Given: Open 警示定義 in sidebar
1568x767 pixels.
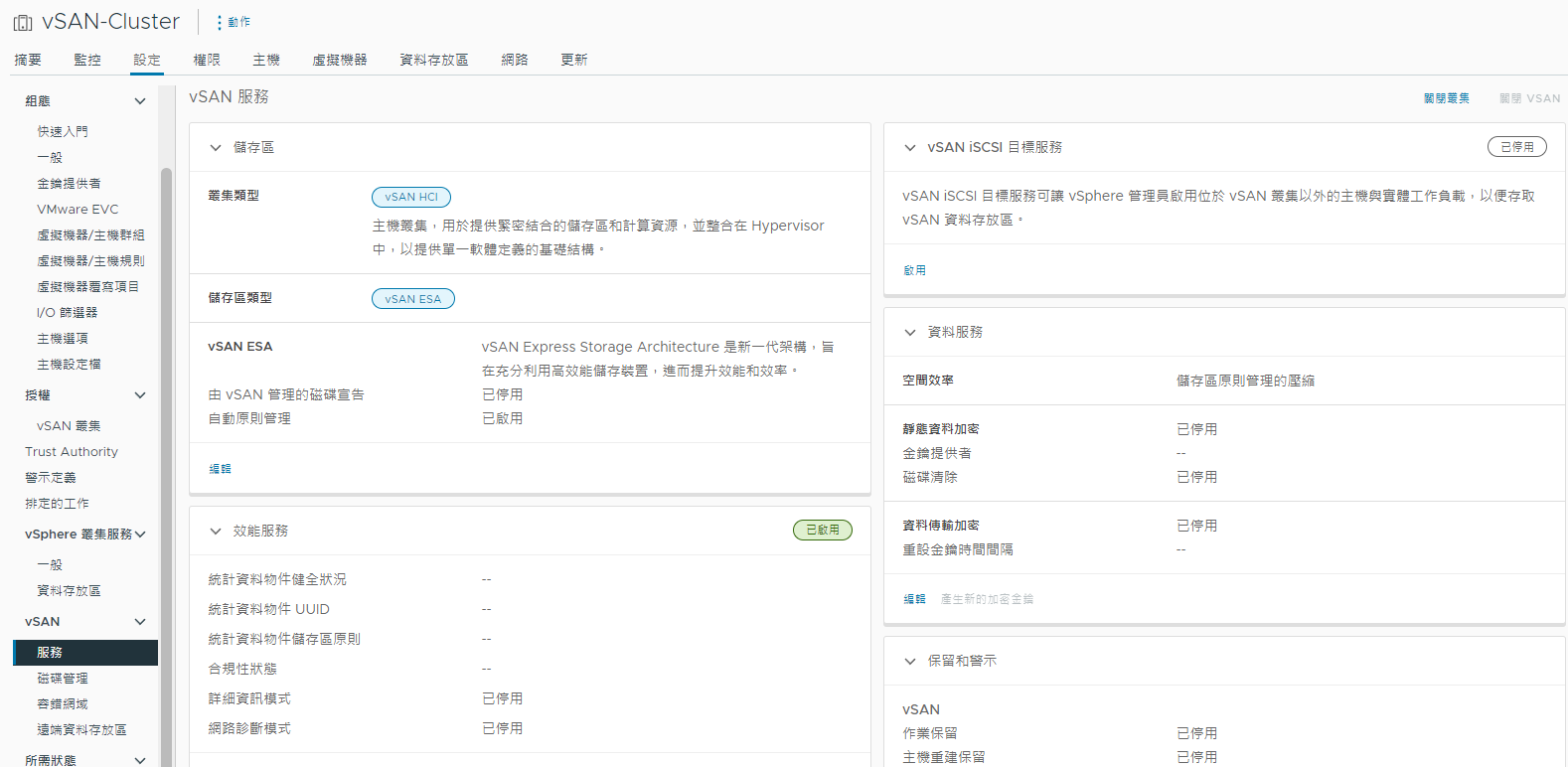Looking at the screenshot, I should coord(51,477).
